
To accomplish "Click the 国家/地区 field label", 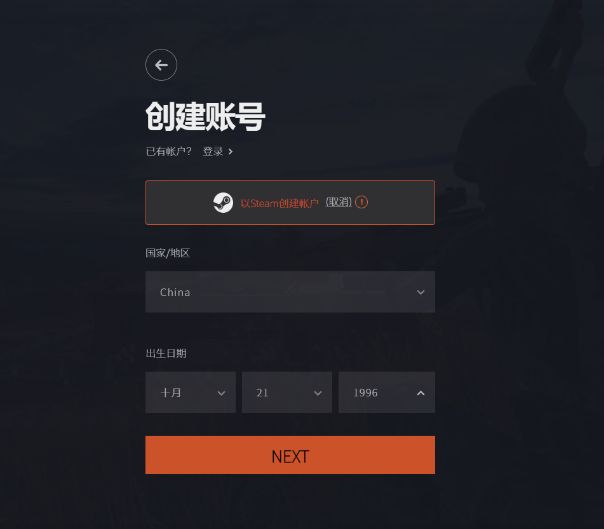I will pos(168,253).
